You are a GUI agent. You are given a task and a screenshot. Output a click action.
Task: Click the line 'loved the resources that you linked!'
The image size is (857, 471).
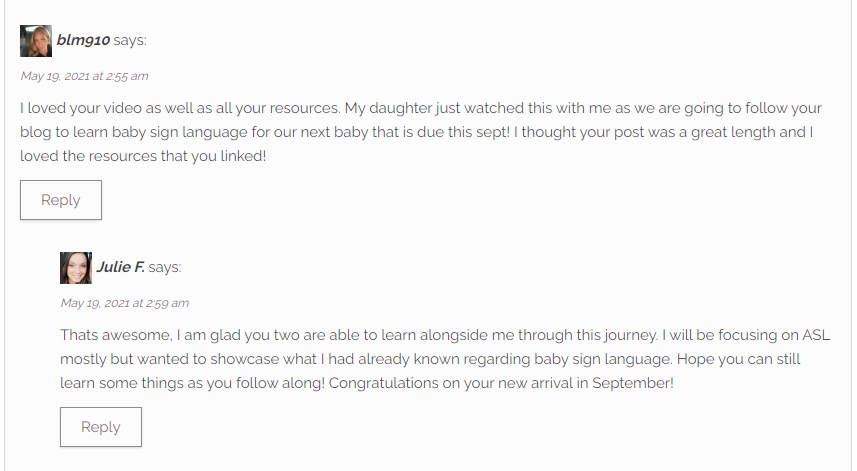pos(143,156)
